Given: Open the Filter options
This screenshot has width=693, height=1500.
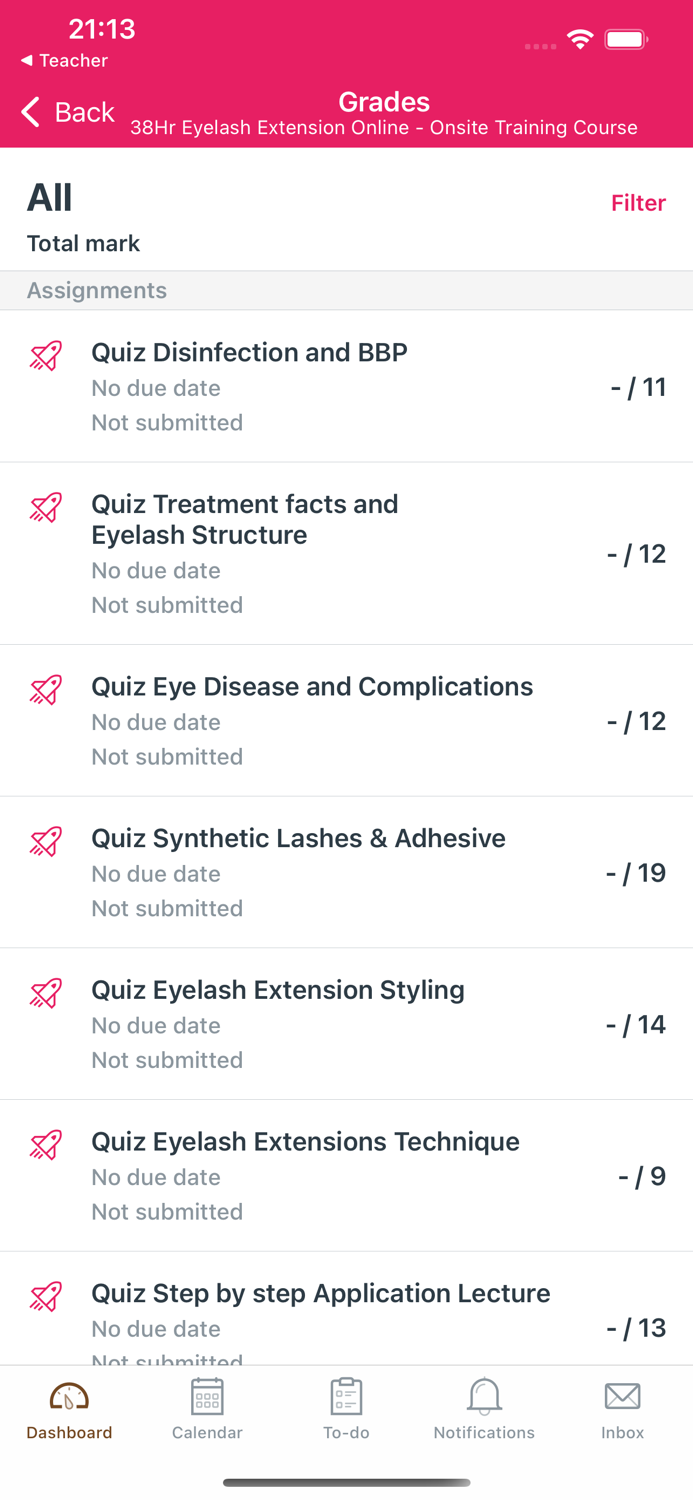Looking at the screenshot, I should coord(638,203).
